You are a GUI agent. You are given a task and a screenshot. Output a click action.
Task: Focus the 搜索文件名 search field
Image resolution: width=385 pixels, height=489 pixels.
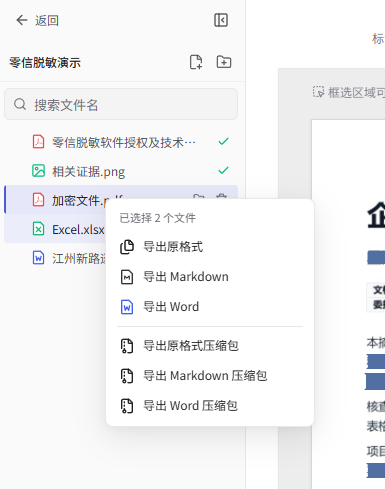coord(121,104)
